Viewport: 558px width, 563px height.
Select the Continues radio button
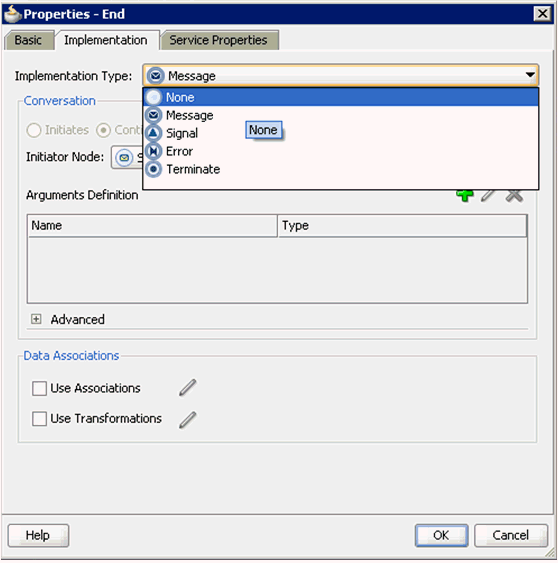pyautogui.click(x=103, y=130)
